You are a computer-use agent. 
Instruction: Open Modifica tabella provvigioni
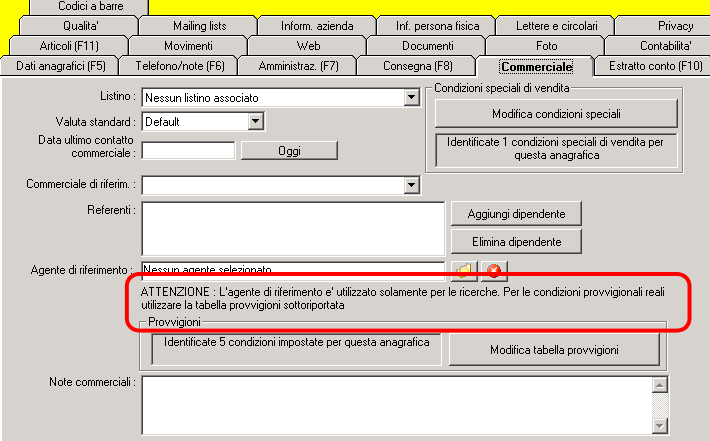pos(554,350)
